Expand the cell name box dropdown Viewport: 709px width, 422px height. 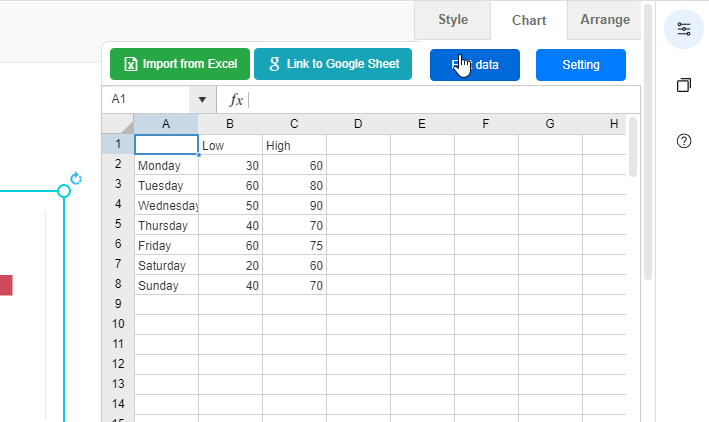click(203, 100)
